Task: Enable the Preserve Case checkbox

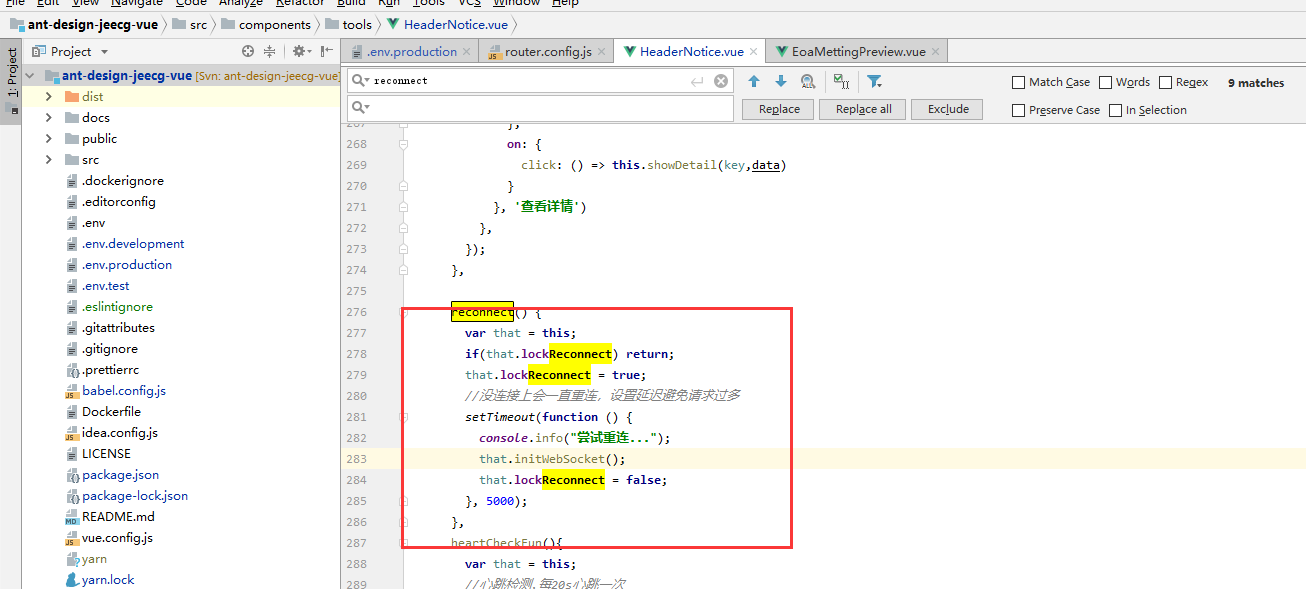Action: point(1019,111)
